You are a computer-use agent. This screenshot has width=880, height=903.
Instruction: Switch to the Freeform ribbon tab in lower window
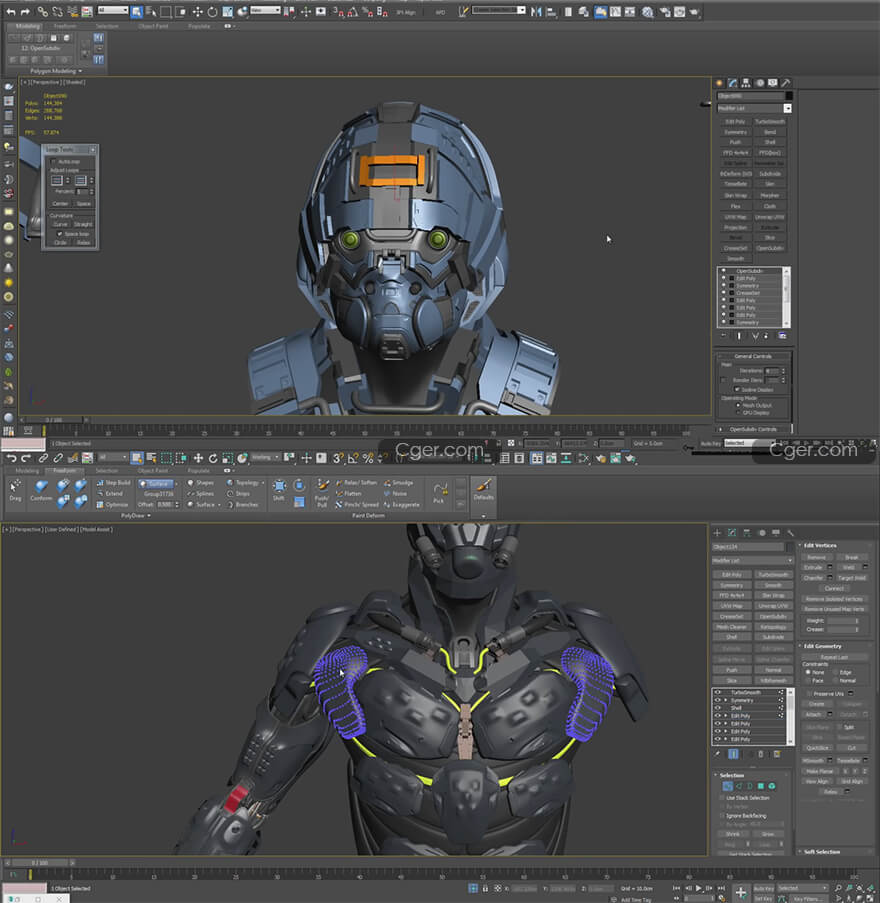pos(65,471)
